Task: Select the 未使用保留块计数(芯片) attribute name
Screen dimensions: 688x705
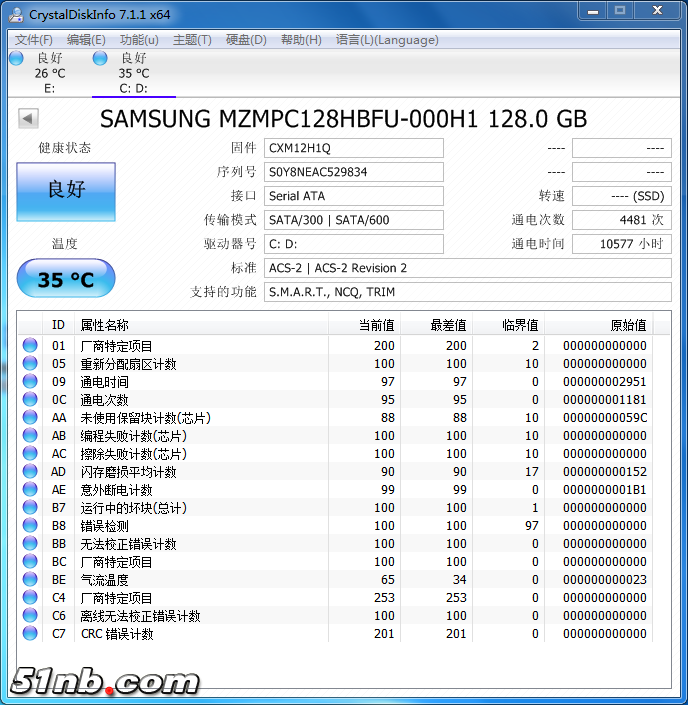Action: [146, 418]
